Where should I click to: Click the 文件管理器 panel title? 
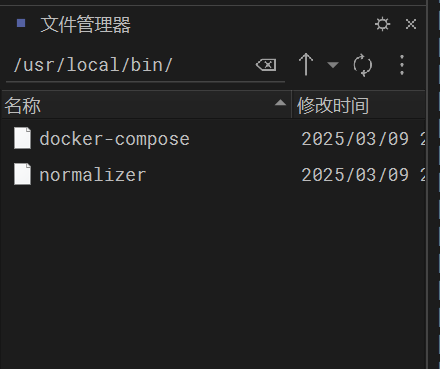[85, 24]
